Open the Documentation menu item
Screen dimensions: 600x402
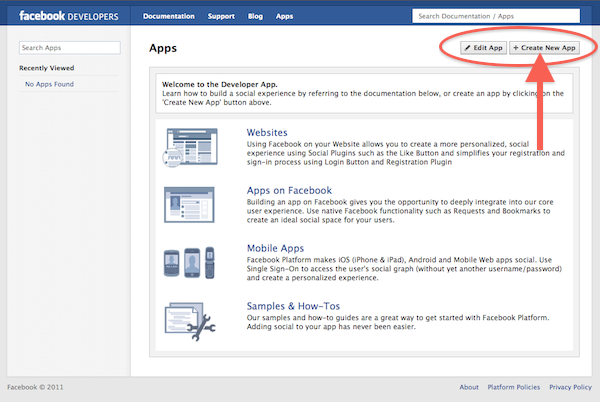(169, 16)
